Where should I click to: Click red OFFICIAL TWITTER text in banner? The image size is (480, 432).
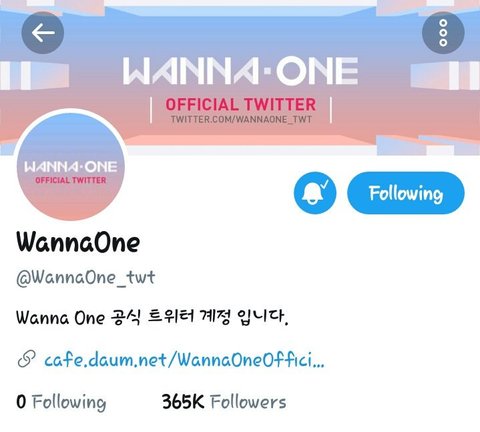pos(241,104)
